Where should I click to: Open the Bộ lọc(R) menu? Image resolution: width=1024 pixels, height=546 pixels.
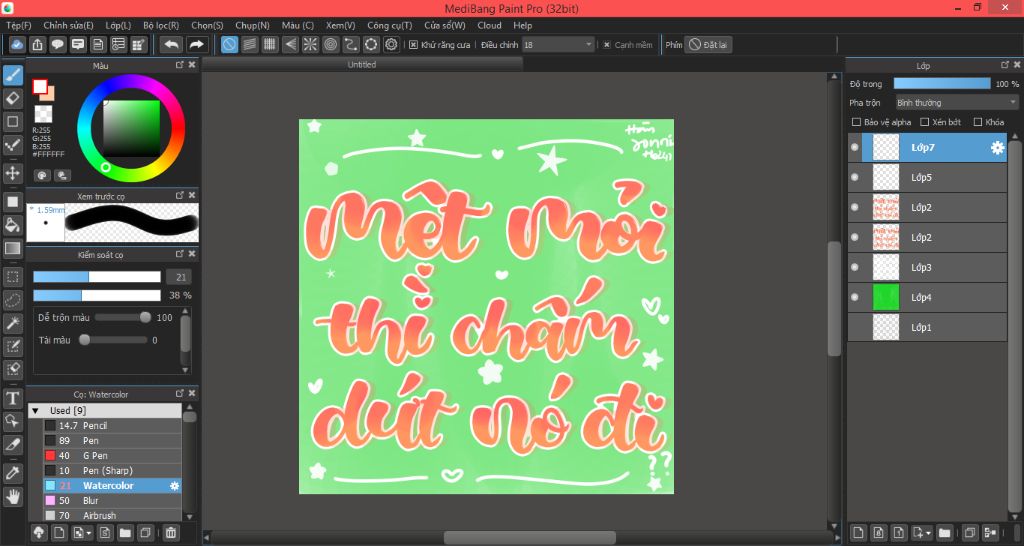click(x=161, y=25)
